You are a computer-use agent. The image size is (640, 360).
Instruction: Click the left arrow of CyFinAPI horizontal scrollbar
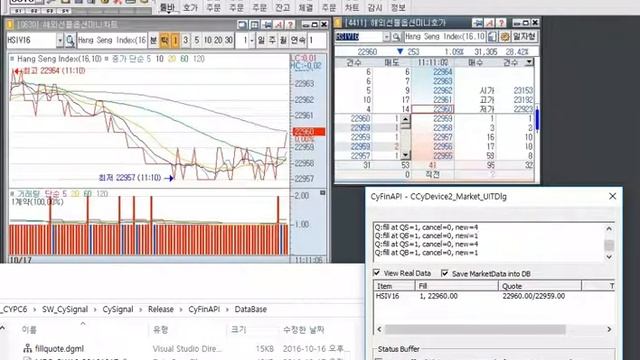tap(379, 329)
